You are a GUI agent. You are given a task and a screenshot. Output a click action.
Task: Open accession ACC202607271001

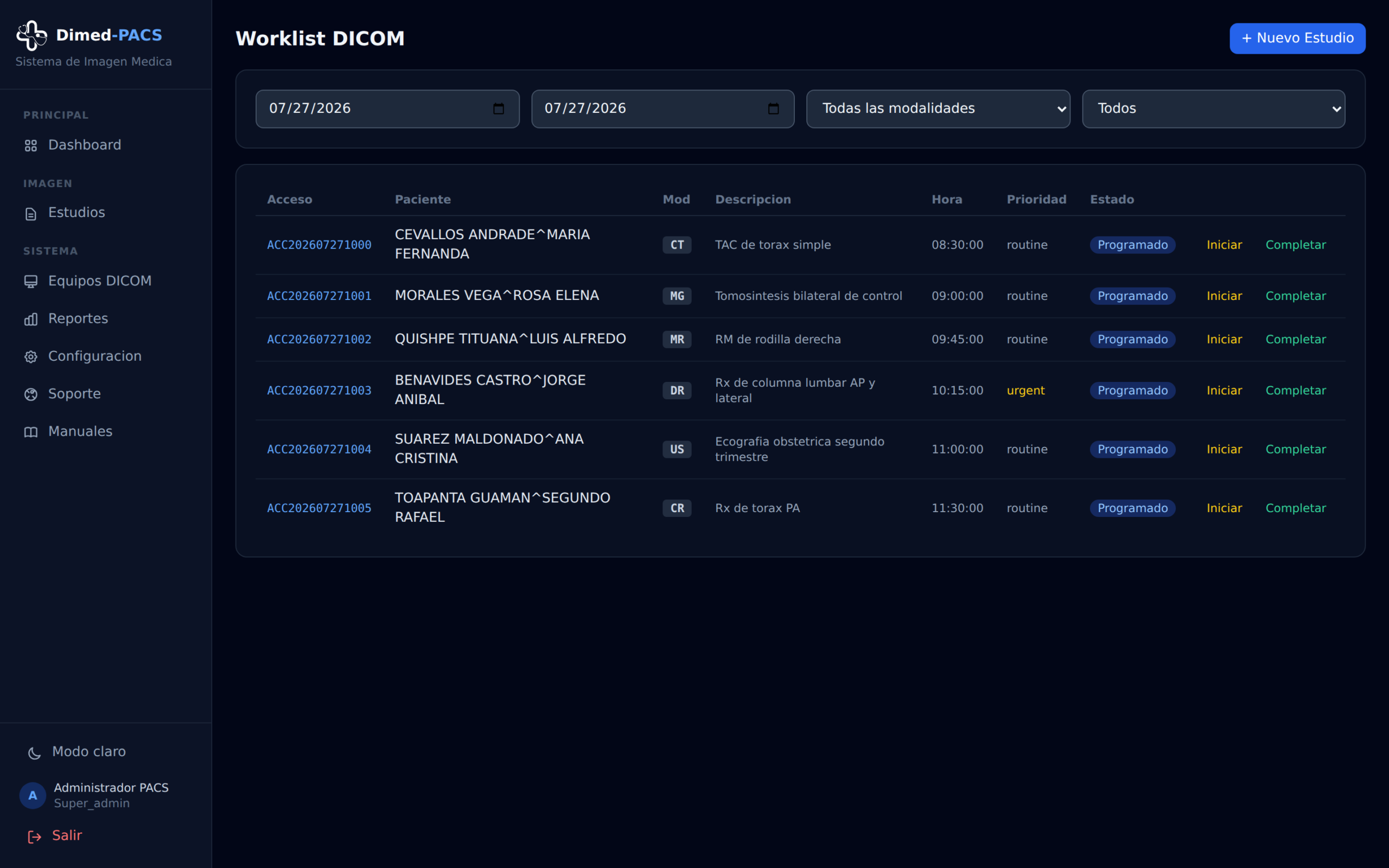click(x=319, y=296)
